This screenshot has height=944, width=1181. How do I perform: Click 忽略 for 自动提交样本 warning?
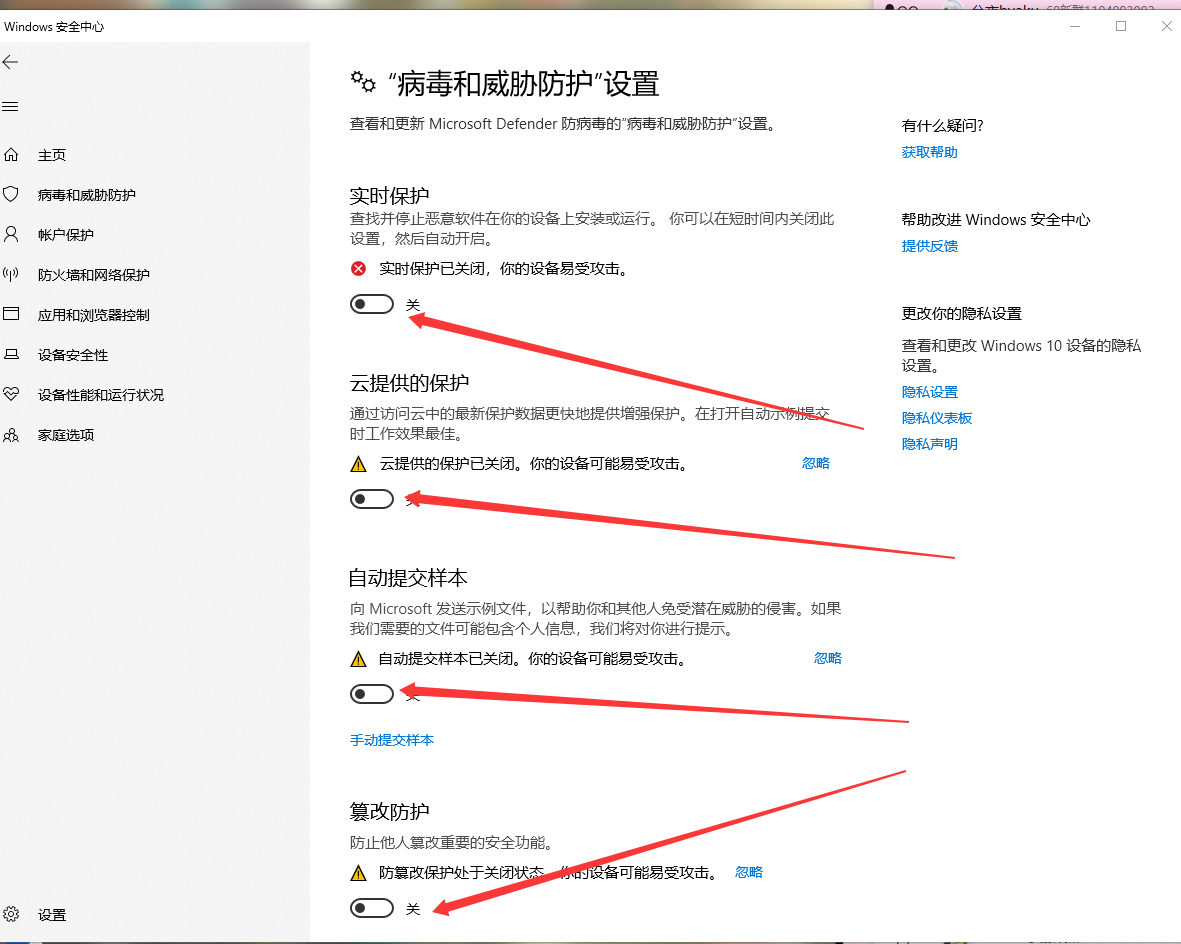tap(828, 658)
